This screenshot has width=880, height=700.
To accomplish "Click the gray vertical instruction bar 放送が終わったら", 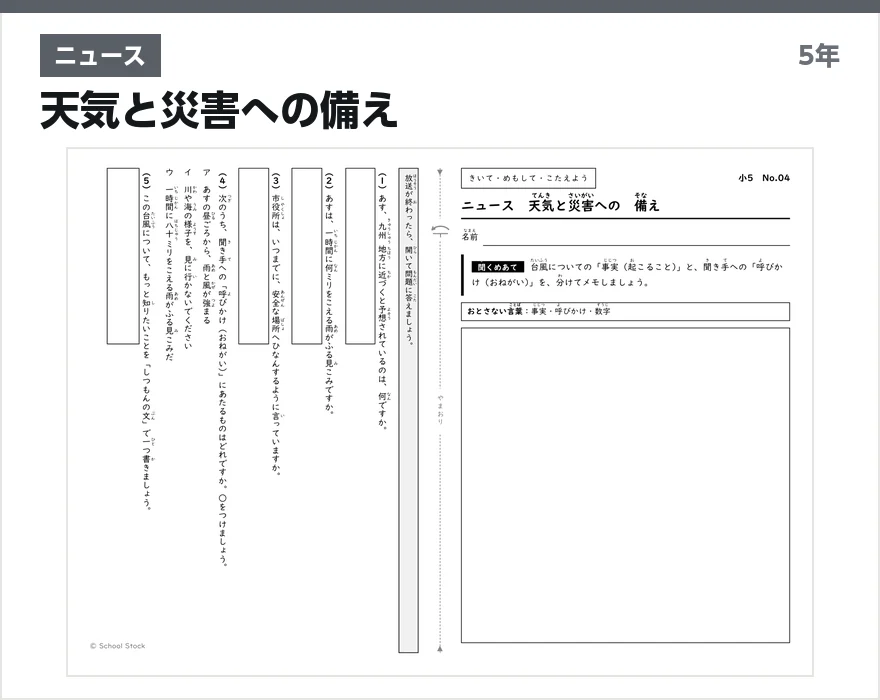I will [x=409, y=410].
